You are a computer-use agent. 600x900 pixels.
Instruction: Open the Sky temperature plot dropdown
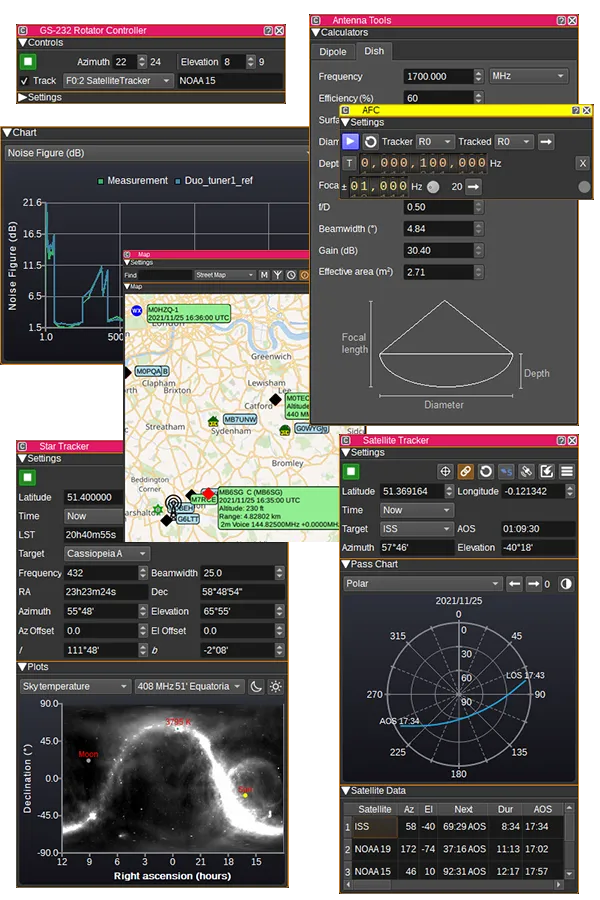coord(75,686)
